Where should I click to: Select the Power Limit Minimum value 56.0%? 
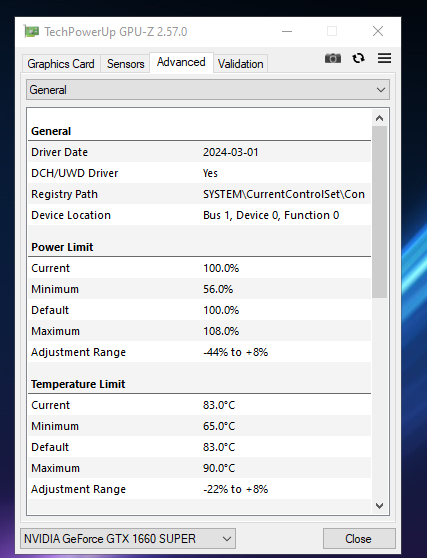[x=218, y=289]
